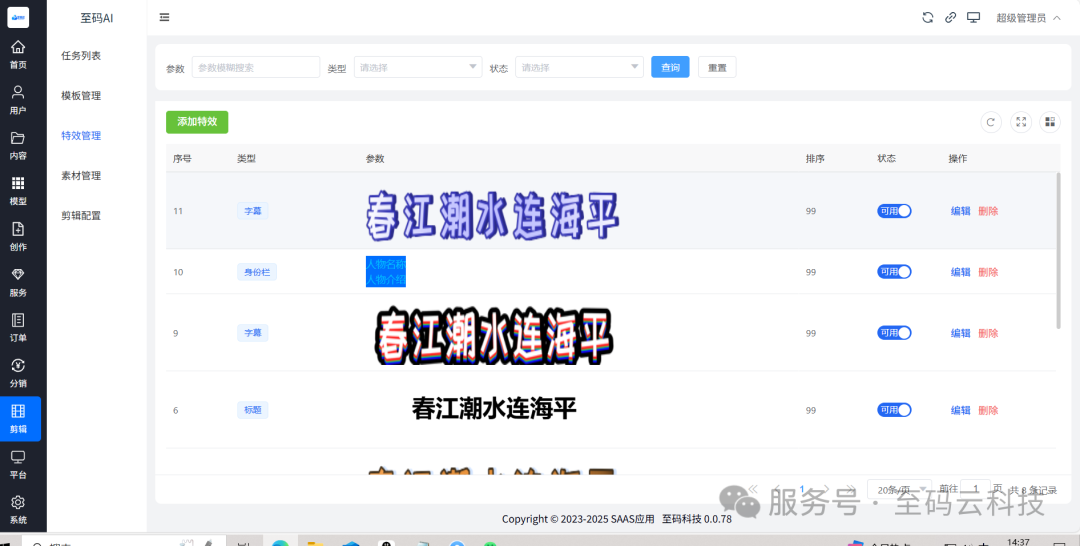Refresh the table with circular arrow icon

(991, 122)
